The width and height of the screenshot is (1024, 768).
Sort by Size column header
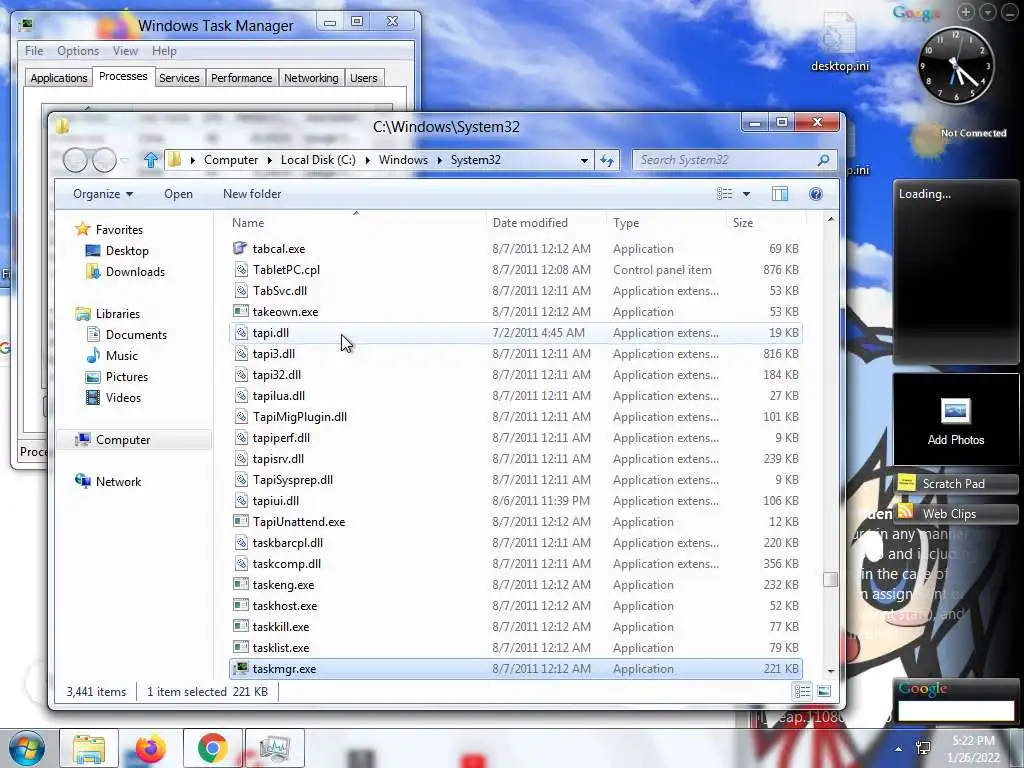click(765, 223)
